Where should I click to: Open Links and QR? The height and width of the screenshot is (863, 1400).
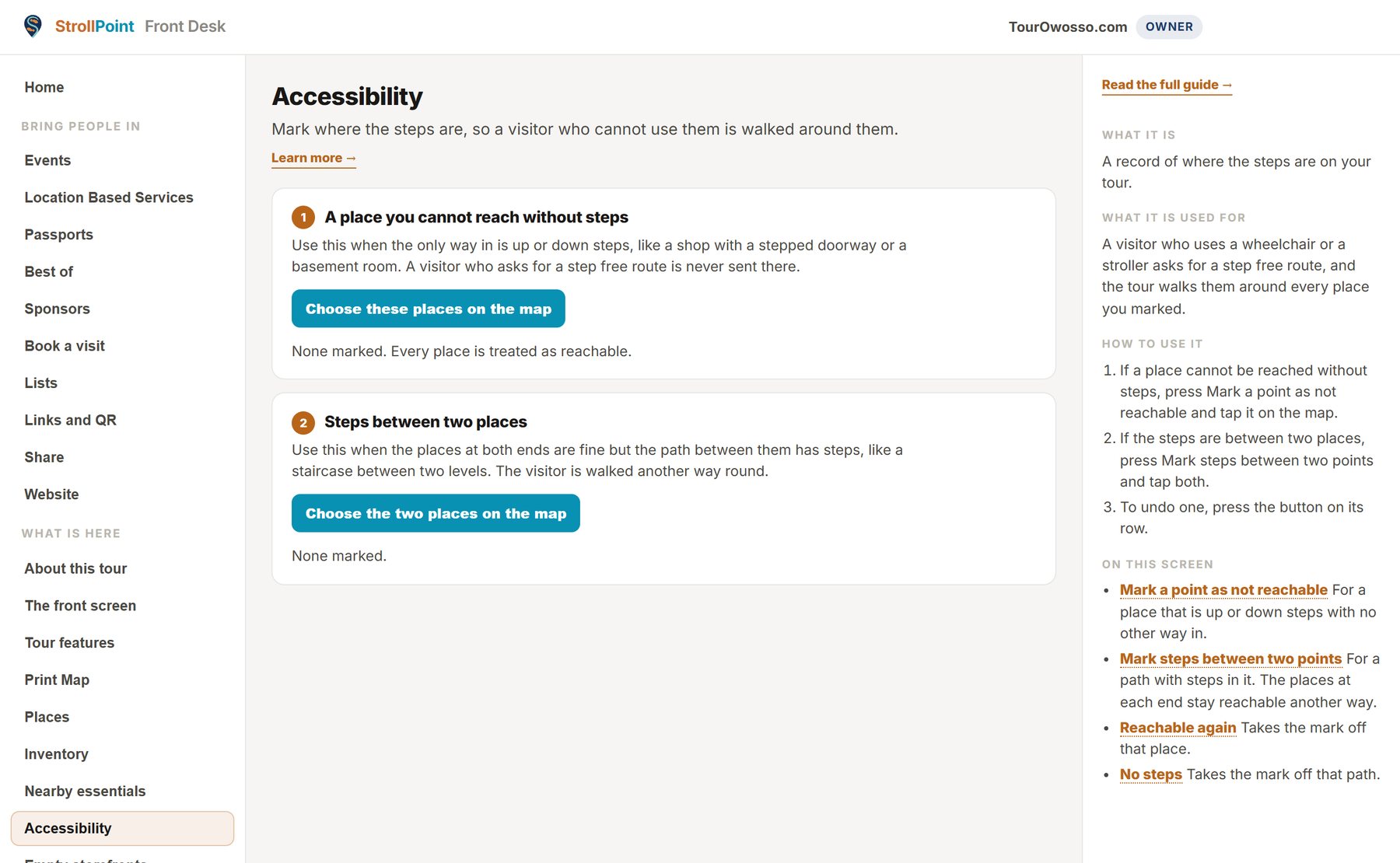pyautogui.click(x=70, y=420)
